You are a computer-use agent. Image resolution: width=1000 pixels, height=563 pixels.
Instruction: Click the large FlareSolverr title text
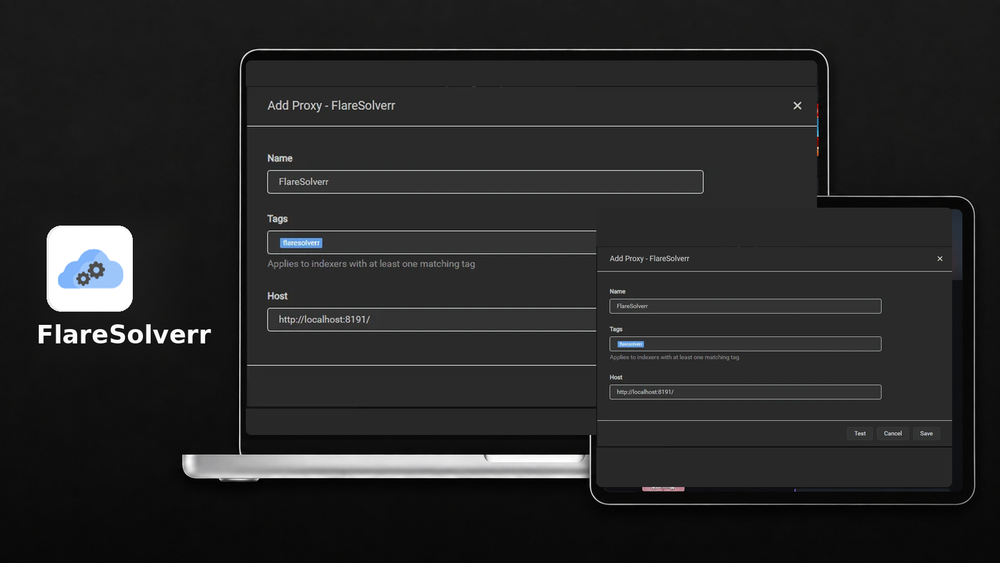click(x=124, y=335)
